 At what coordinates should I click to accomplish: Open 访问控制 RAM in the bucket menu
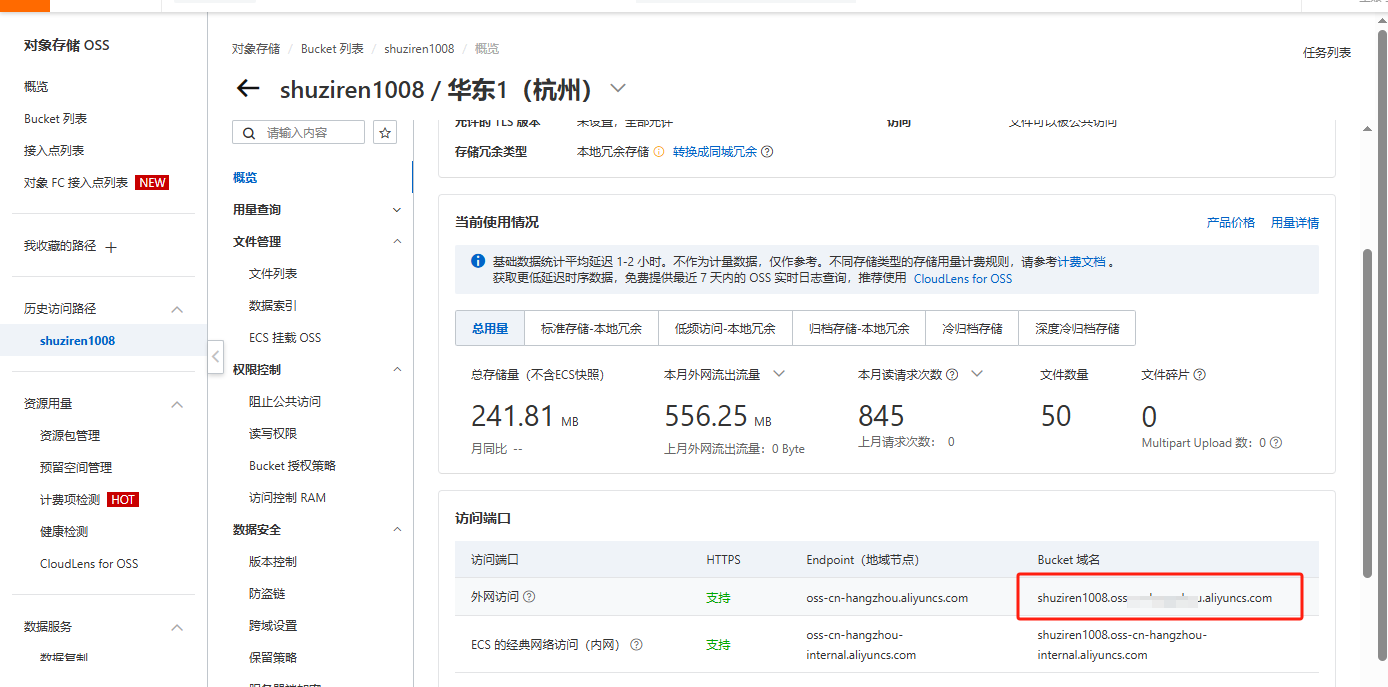tap(287, 498)
